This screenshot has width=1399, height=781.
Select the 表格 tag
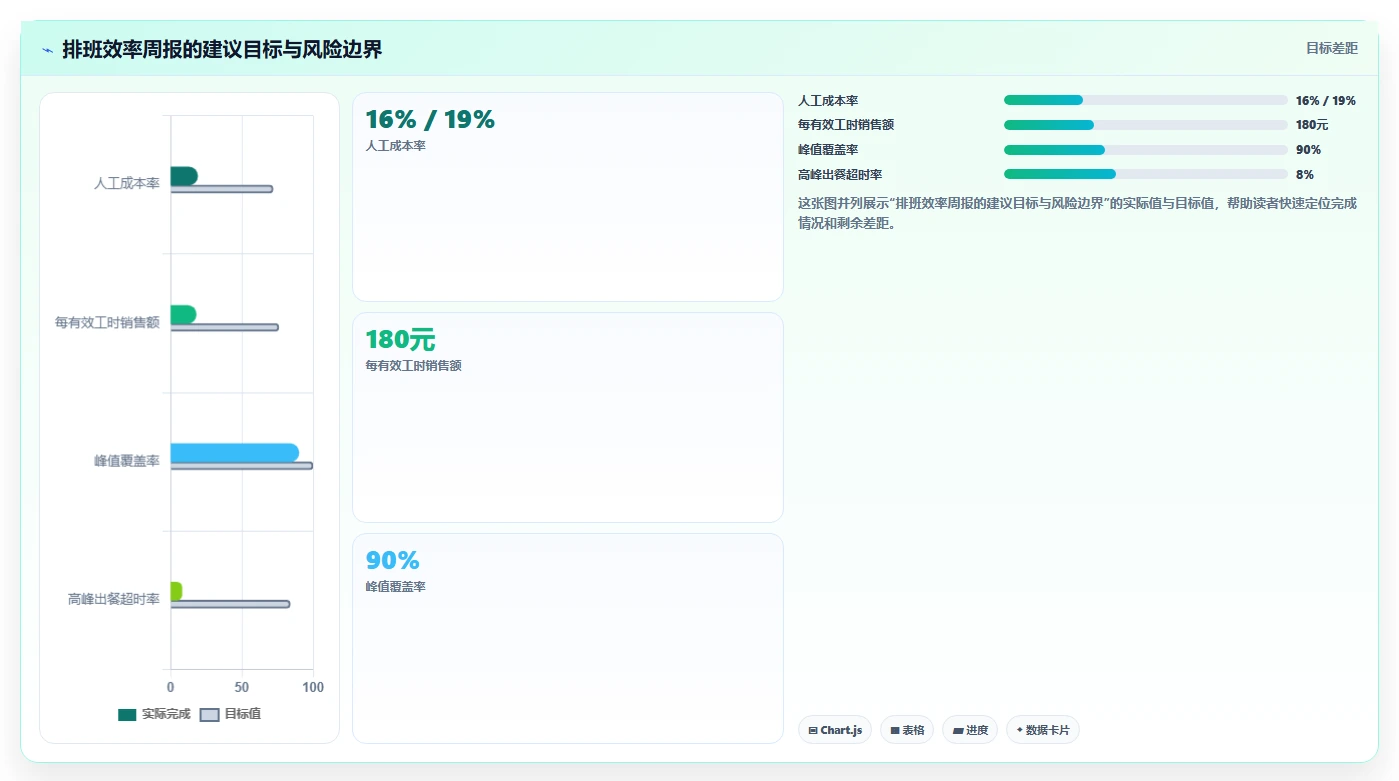click(907, 730)
